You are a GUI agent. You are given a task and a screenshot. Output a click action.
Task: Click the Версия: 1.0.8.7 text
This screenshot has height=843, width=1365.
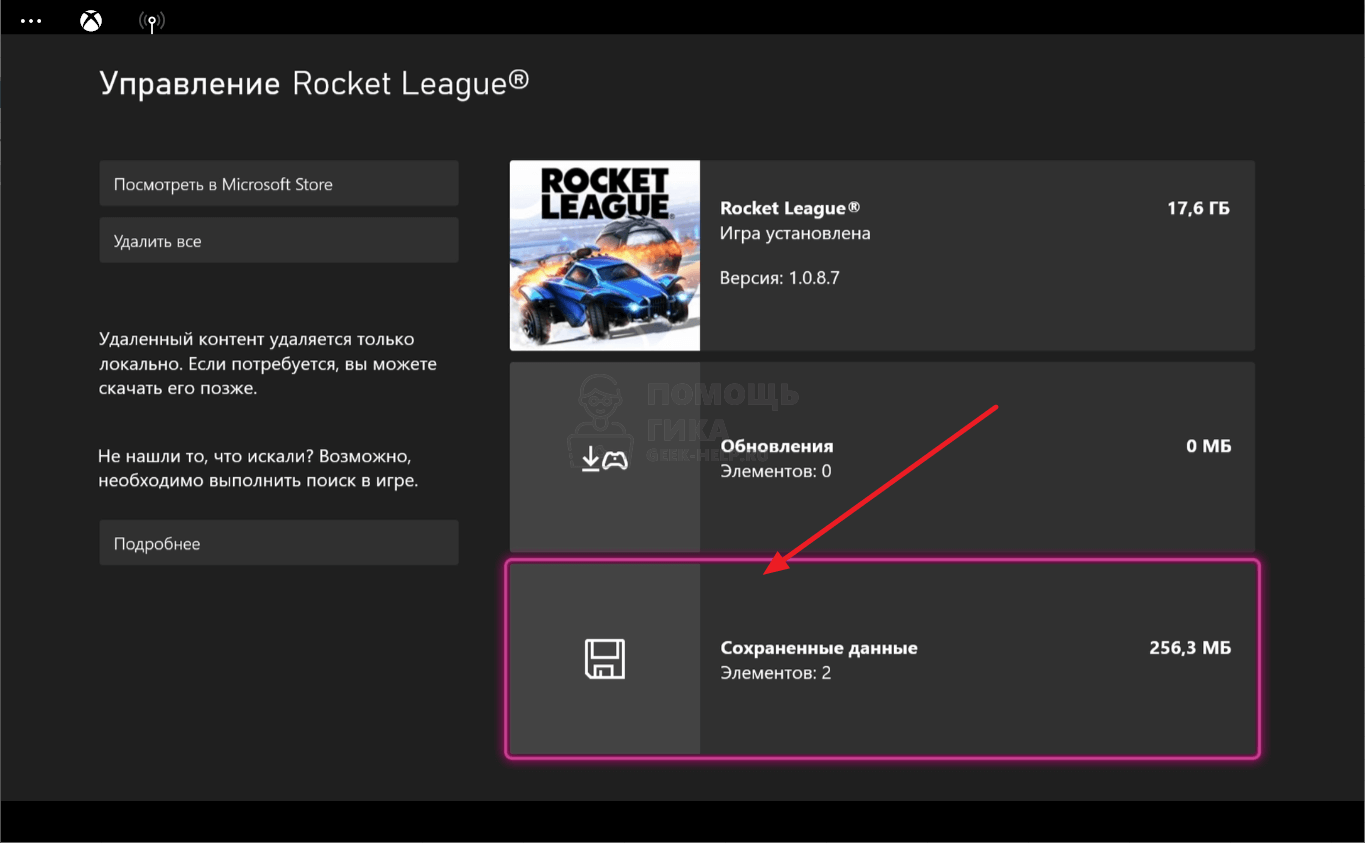coord(780,278)
